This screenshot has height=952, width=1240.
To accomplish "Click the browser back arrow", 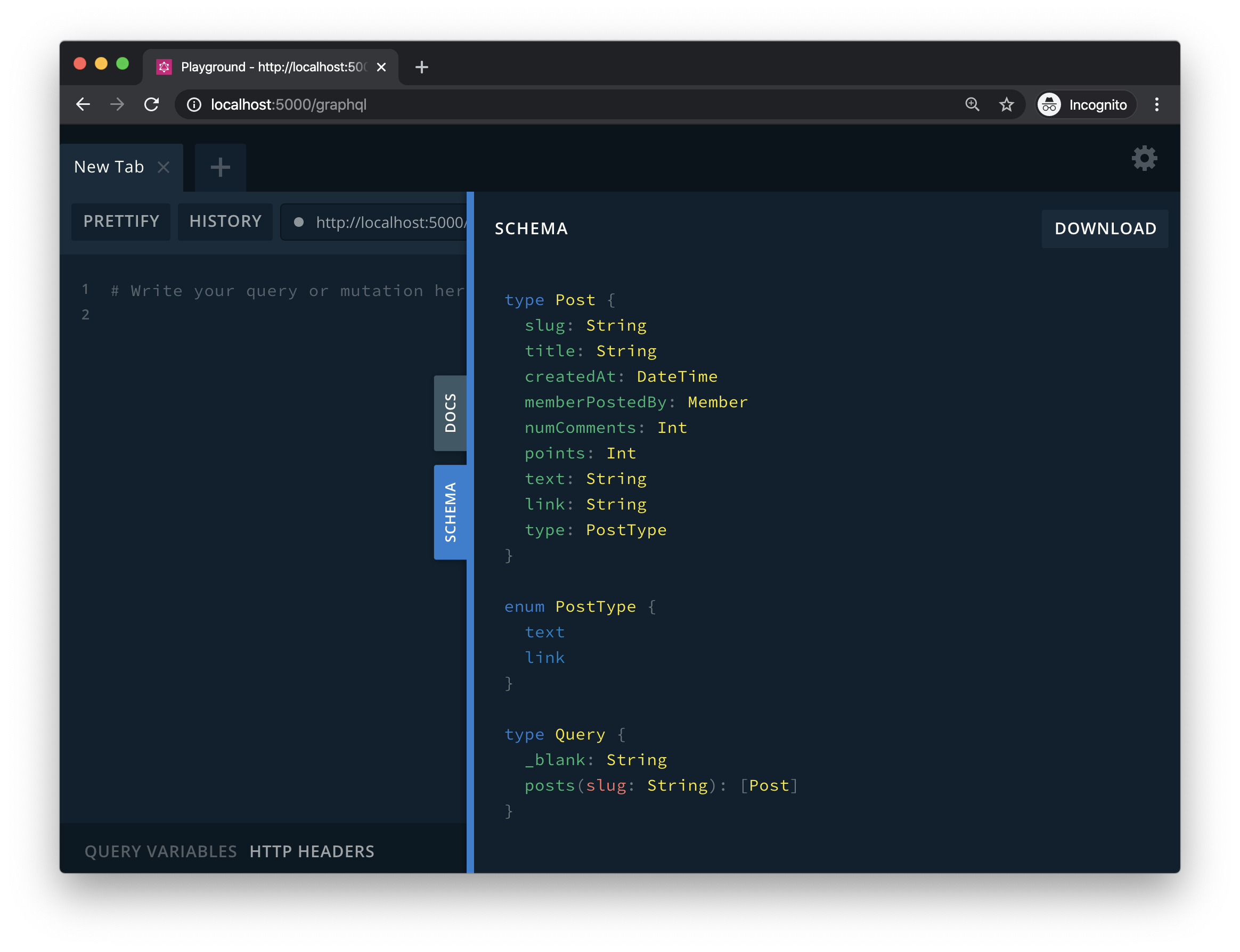I will [x=83, y=104].
